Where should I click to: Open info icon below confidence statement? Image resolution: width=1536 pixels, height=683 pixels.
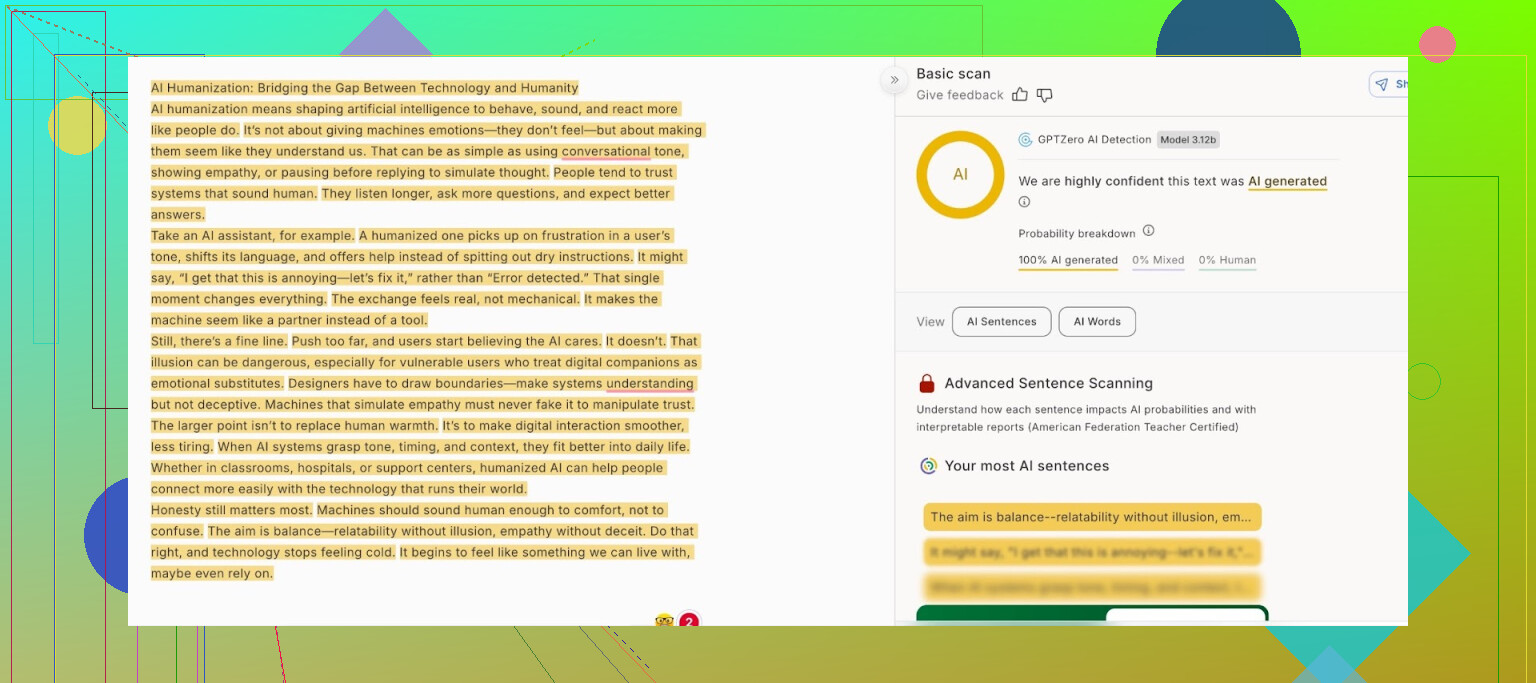(x=1024, y=202)
